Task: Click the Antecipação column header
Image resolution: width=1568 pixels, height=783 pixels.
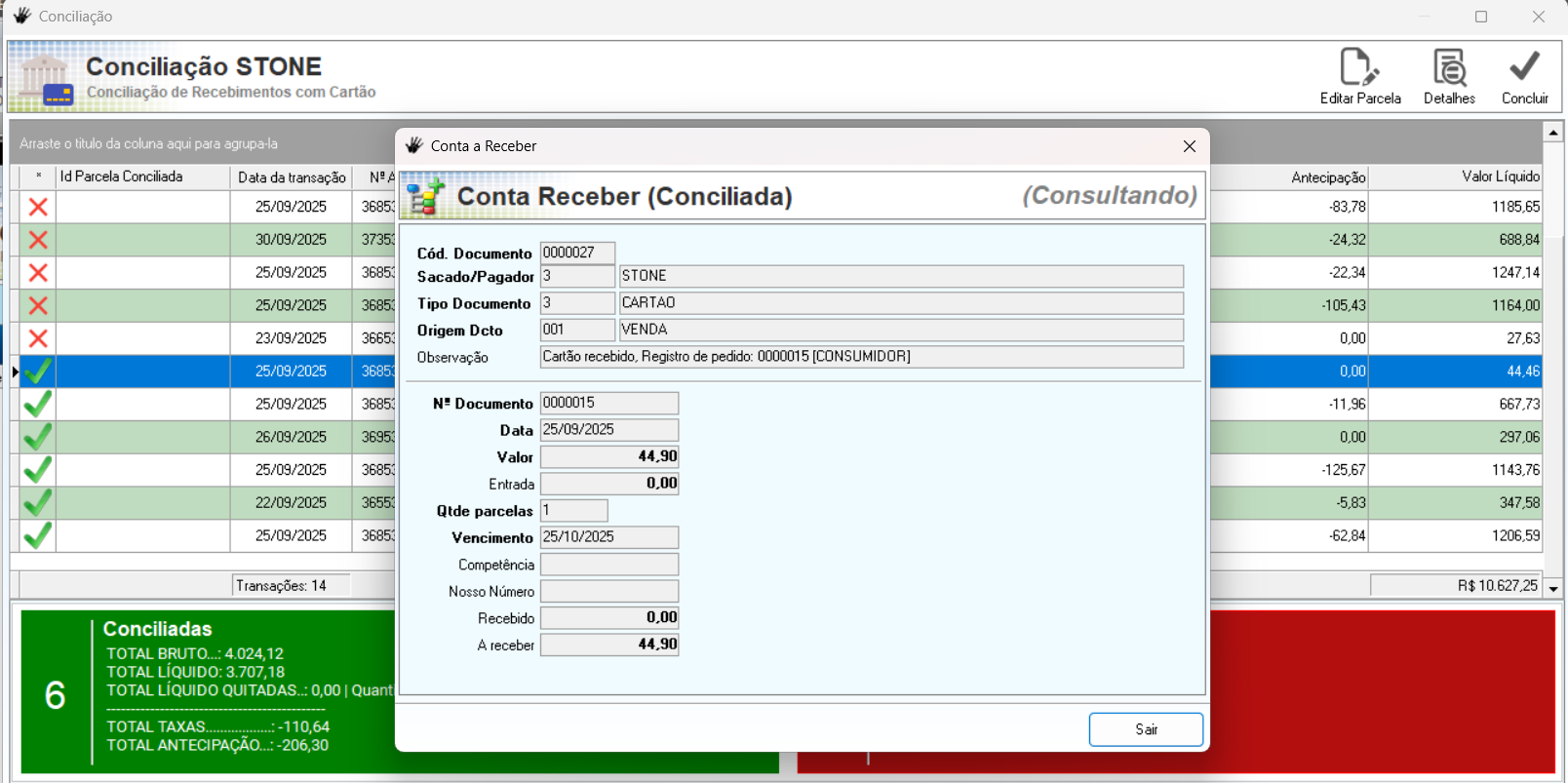Action: click(x=1327, y=177)
